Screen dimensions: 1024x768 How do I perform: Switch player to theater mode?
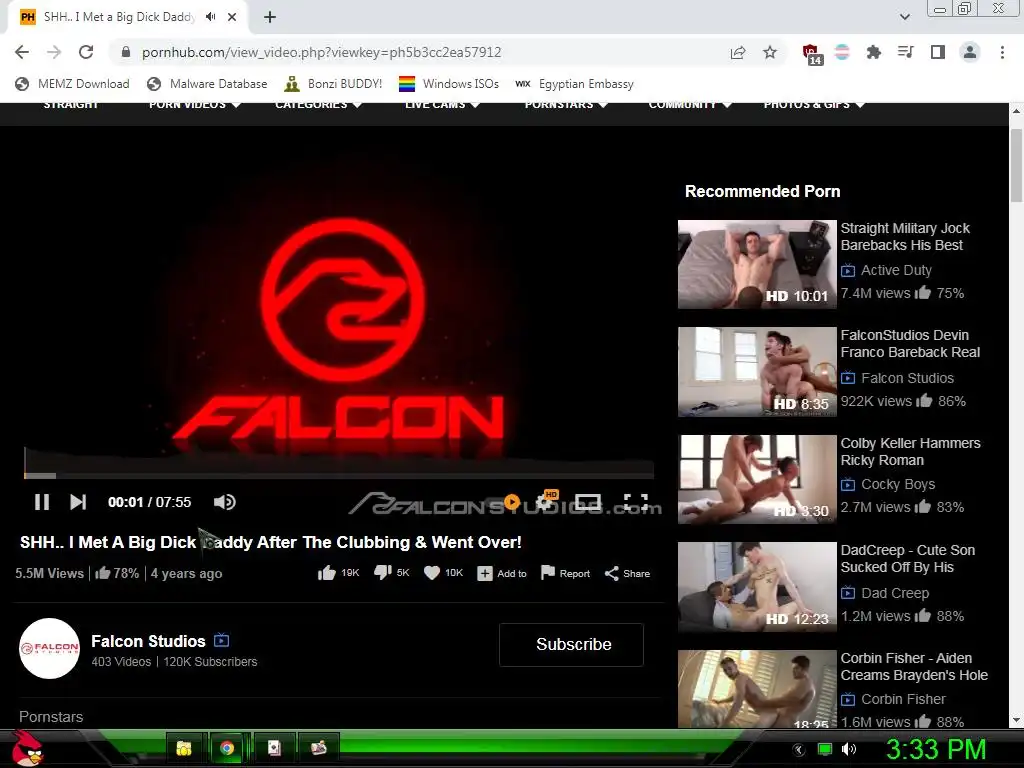point(588,502)
